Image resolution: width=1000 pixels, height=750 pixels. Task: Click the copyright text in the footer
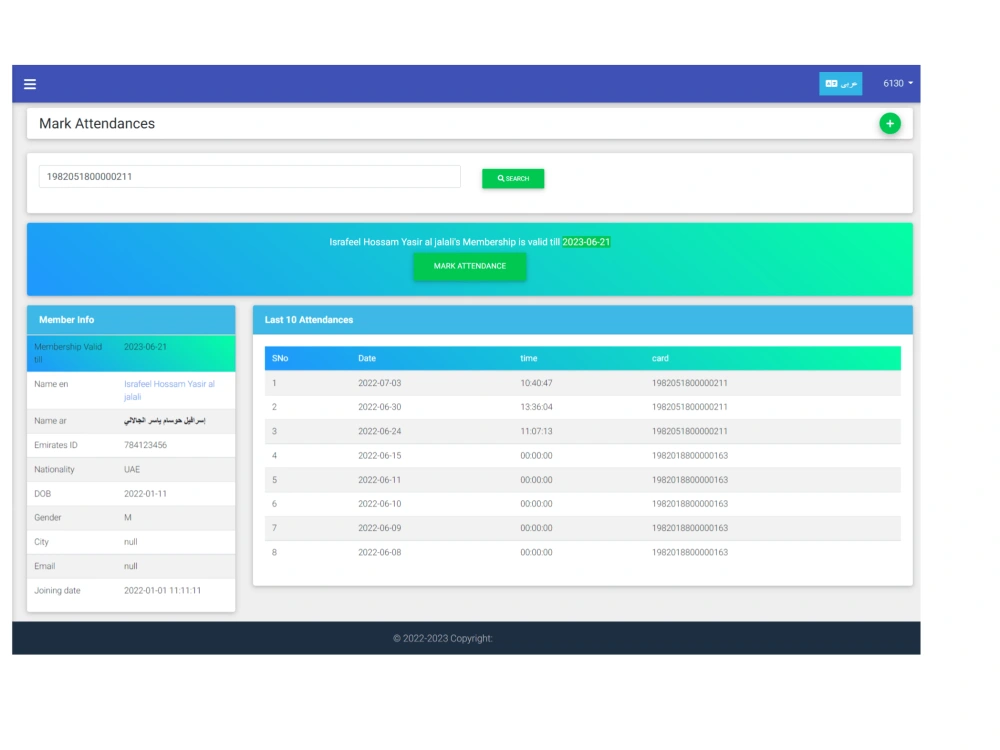443,638
